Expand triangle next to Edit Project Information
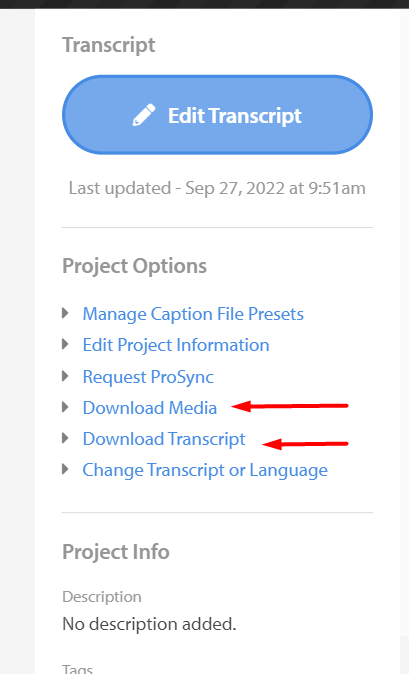 point(65,344)
